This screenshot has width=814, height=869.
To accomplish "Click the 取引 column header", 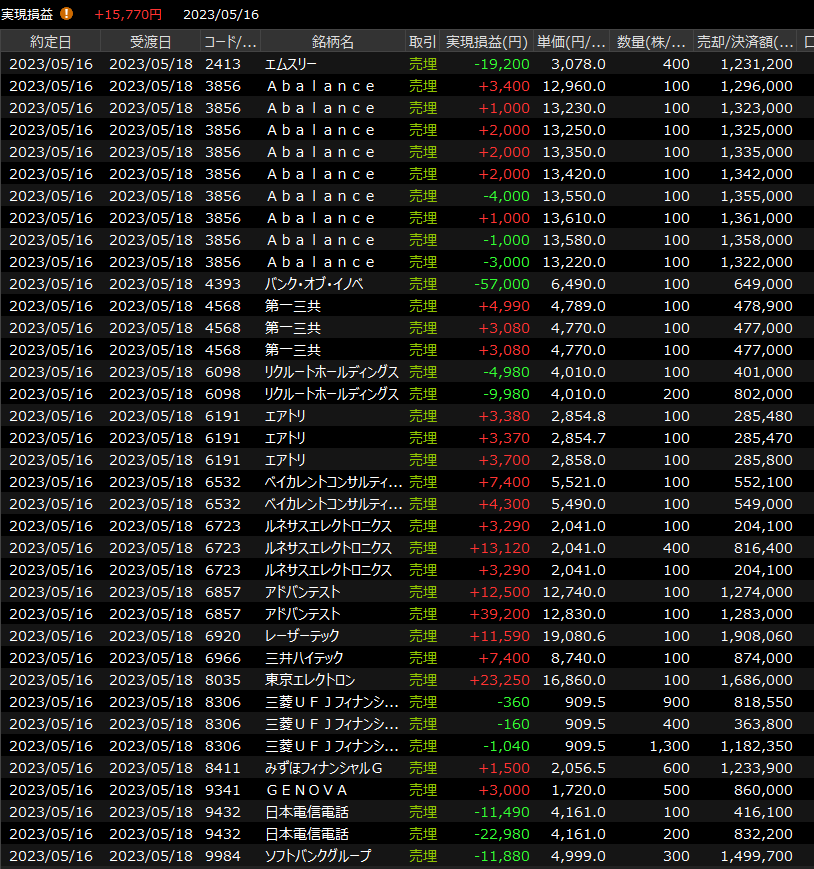I will [422, 42].
